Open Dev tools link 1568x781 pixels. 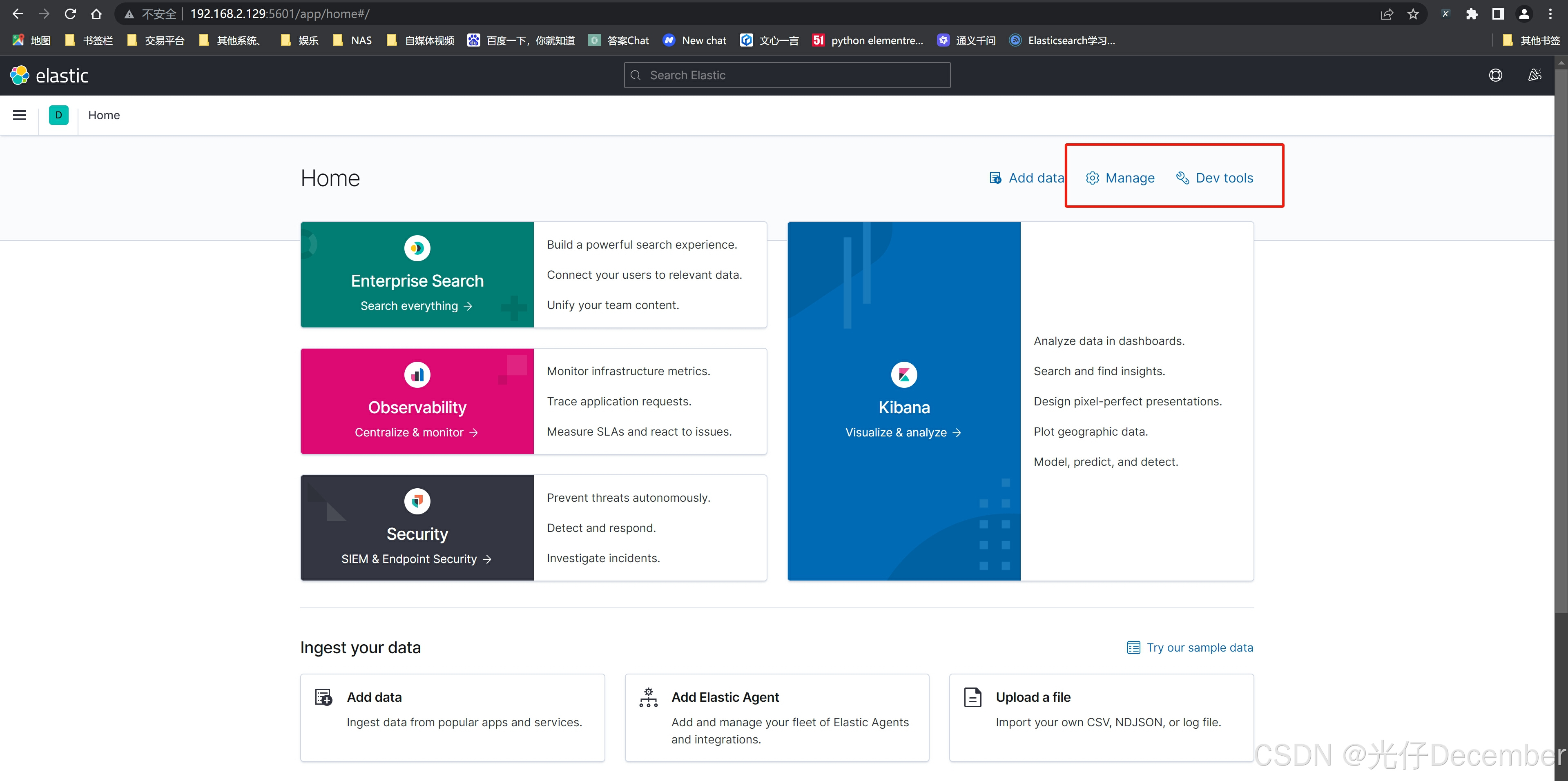(1215, 178)
